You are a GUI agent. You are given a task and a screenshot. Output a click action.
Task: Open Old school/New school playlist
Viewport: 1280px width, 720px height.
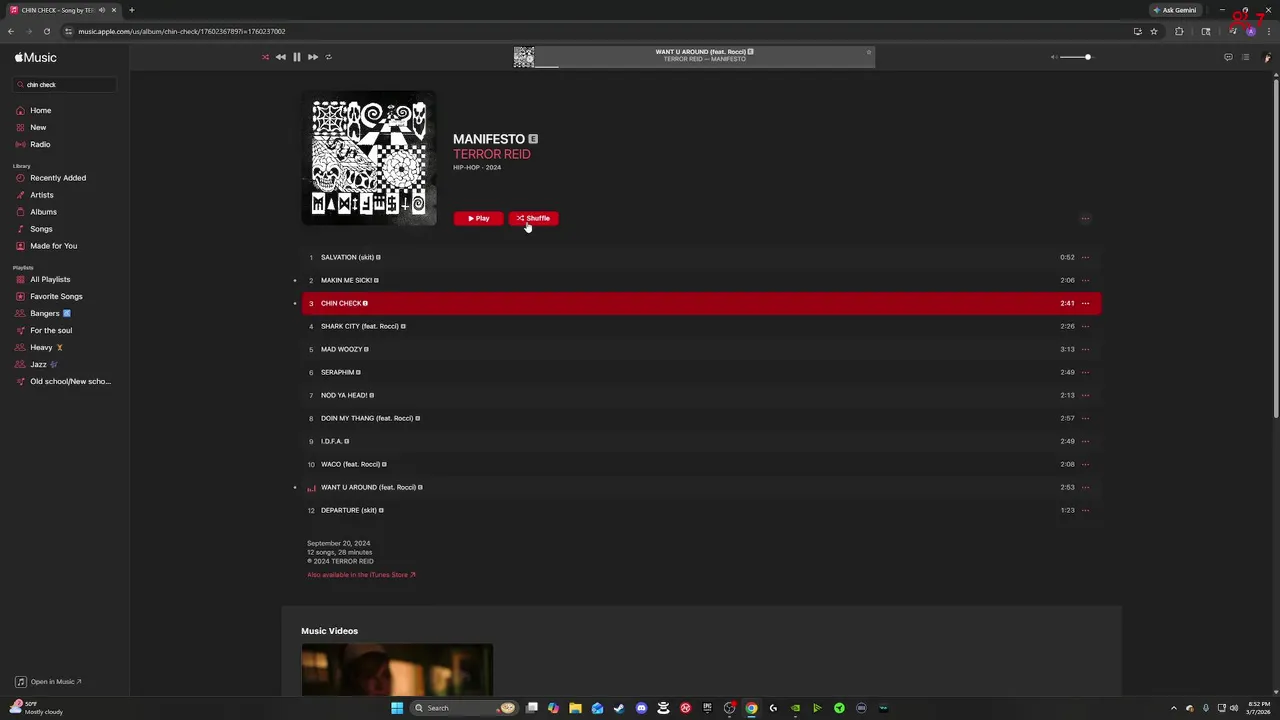pos(70,382)
